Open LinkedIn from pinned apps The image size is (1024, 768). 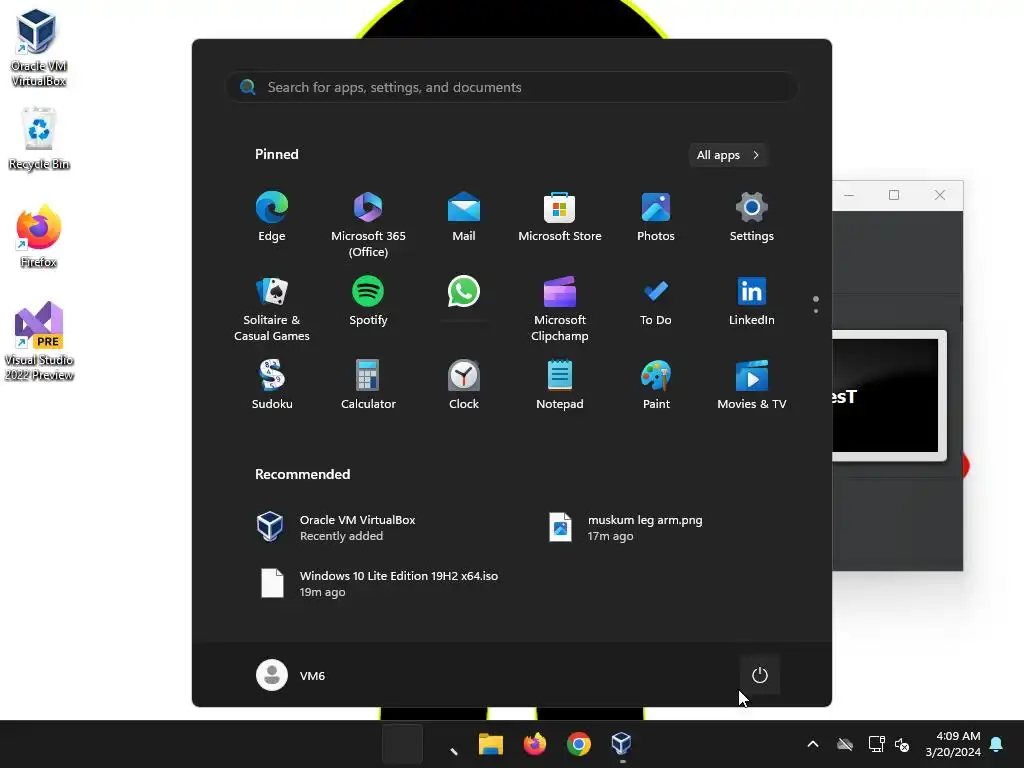coord(752,301)
